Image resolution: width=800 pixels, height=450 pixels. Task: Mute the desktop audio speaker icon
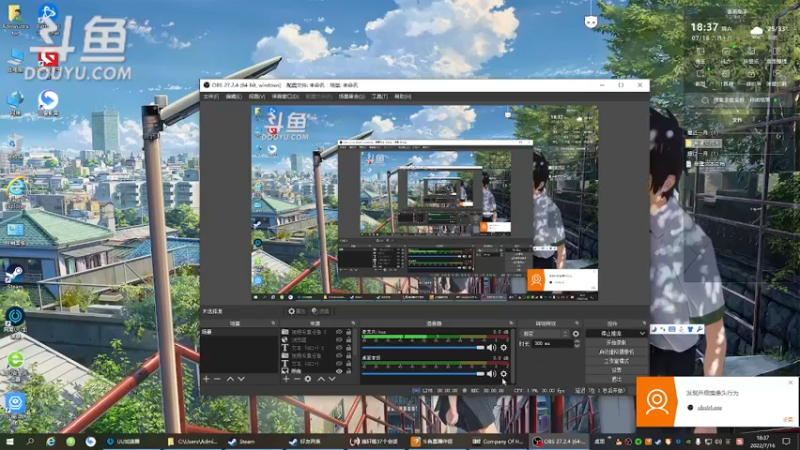point(491,373)
